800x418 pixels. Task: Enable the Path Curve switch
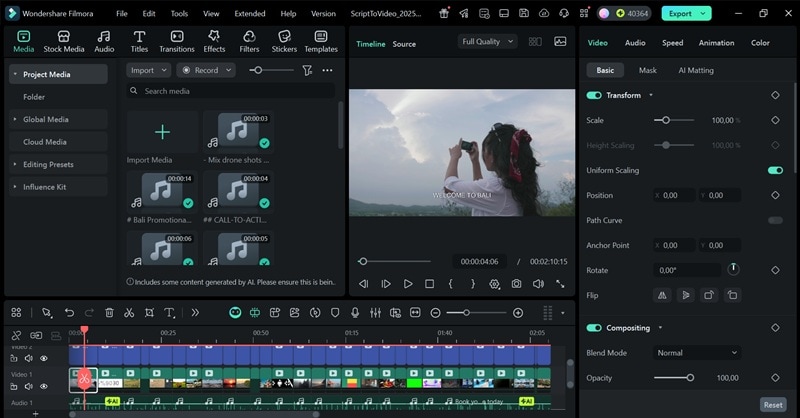pos(775,220)
